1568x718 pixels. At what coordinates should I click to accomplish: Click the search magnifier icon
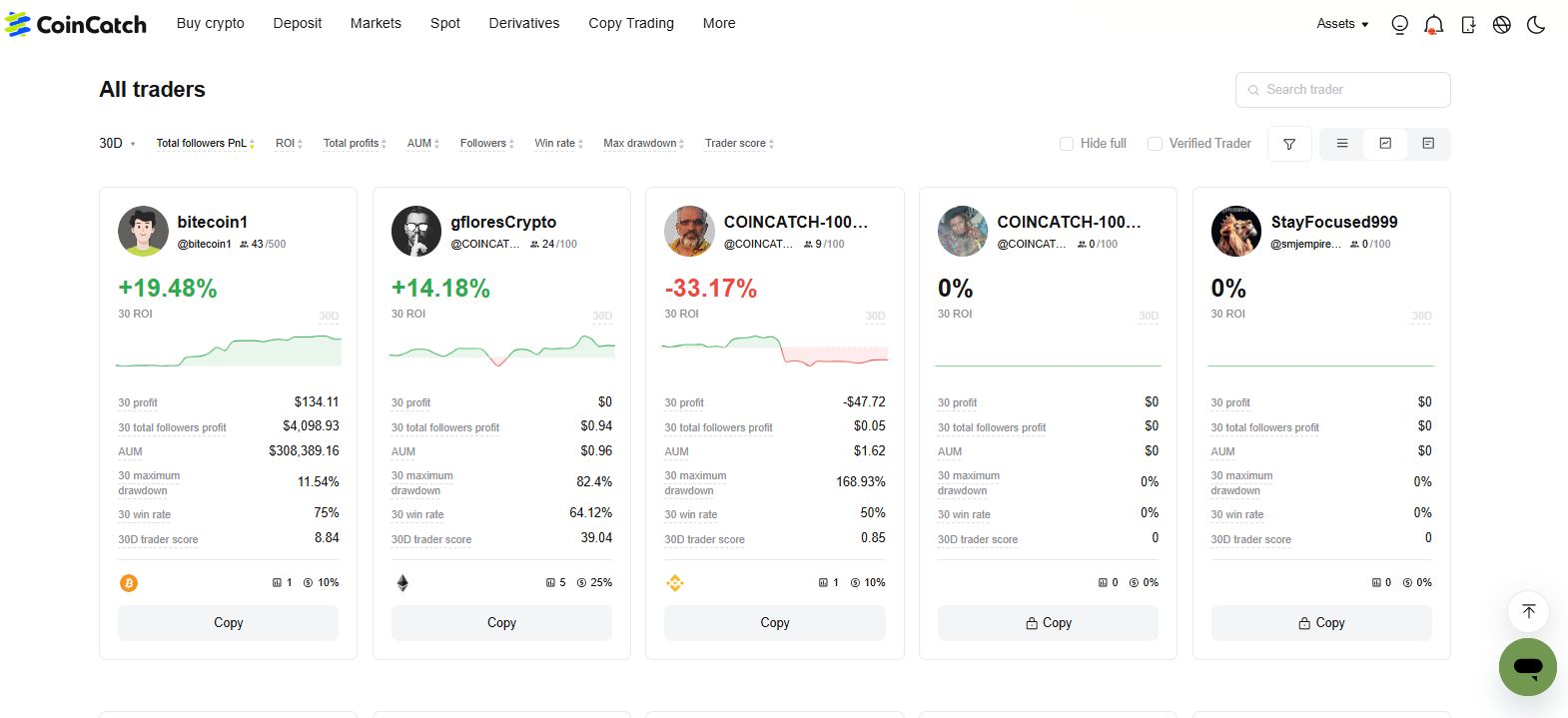pyautogui.click(x=1253, y=90)
